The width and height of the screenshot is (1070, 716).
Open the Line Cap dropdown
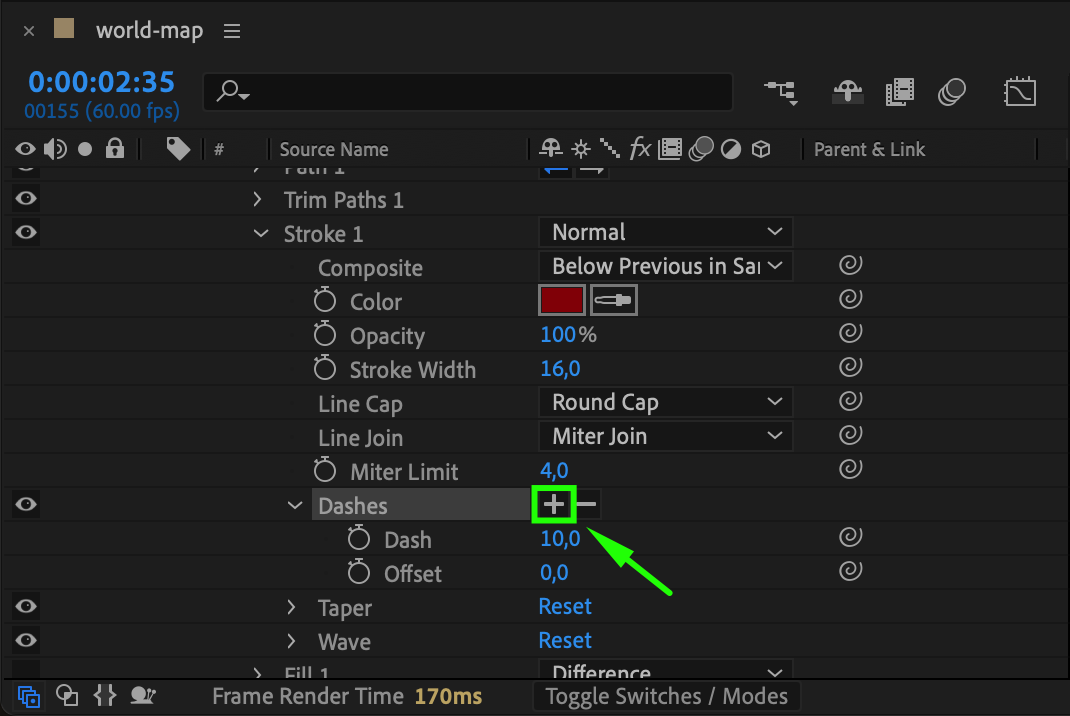pos(666,403)
